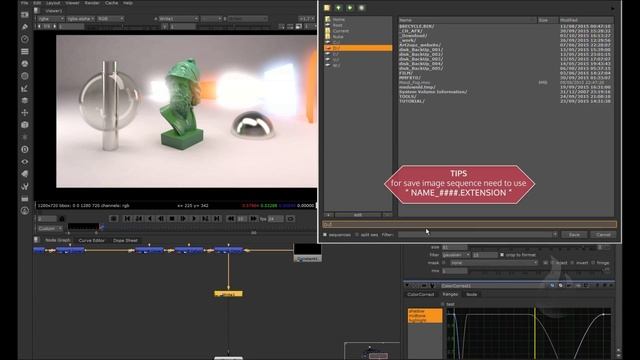Click the Modified column header
Viewport: 640px width, 360px height.
(x=586, y=20)
